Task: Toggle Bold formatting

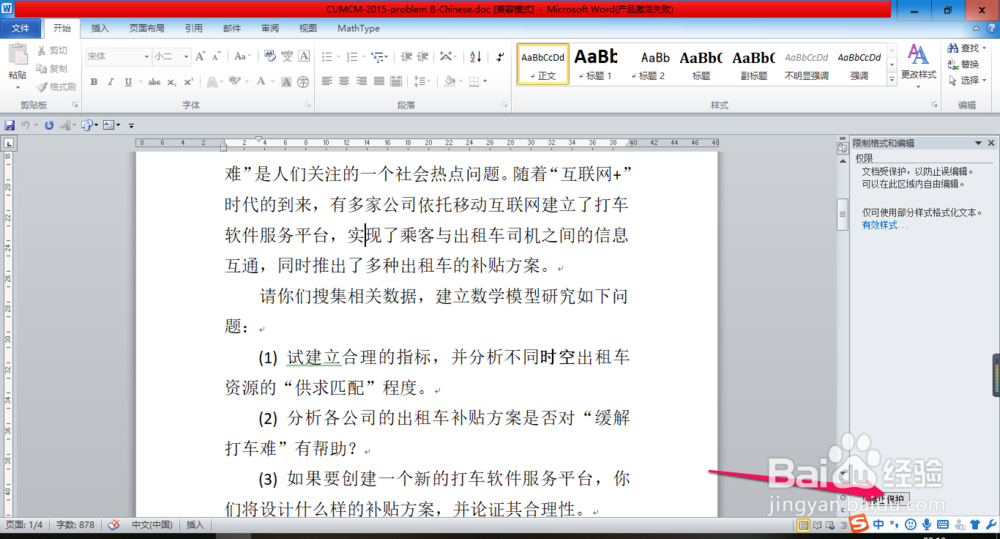Action: 94,82
